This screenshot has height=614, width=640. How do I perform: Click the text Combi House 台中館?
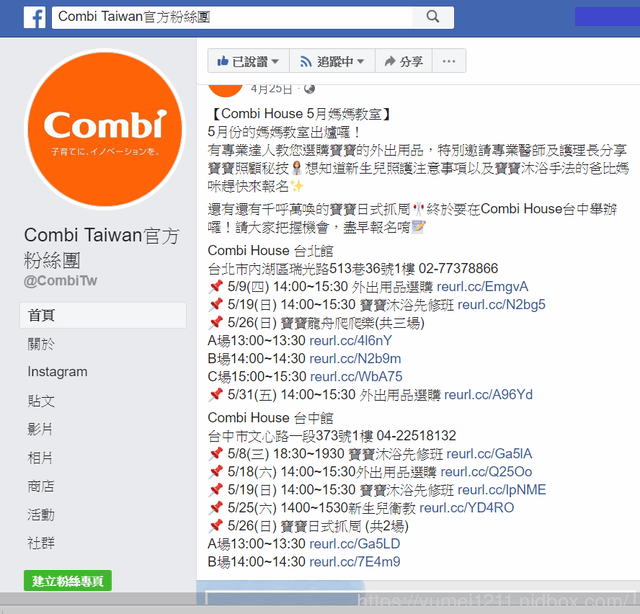click(270, 418)
